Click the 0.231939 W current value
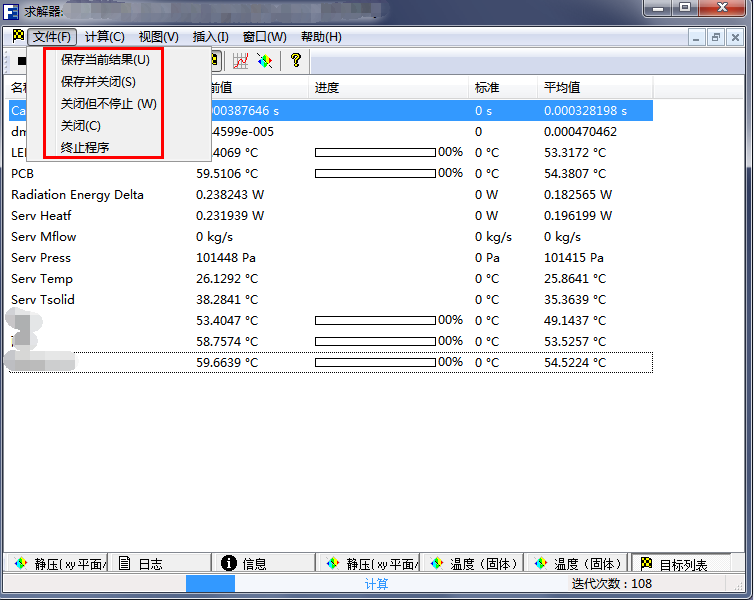This screenshot has width=754, height=600. coord(230,216)
